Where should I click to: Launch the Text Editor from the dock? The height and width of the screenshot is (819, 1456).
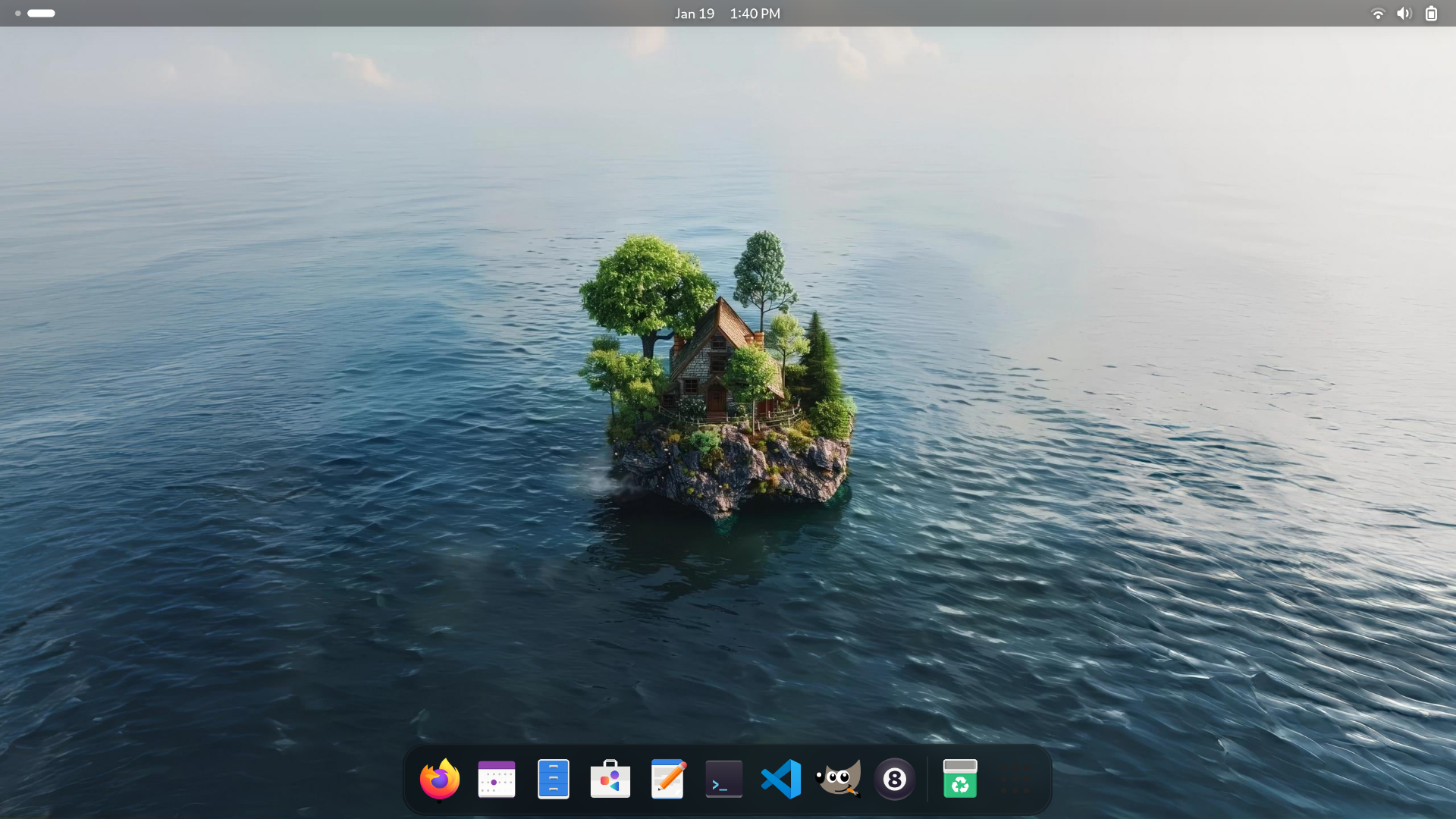[x=667, y=779]
